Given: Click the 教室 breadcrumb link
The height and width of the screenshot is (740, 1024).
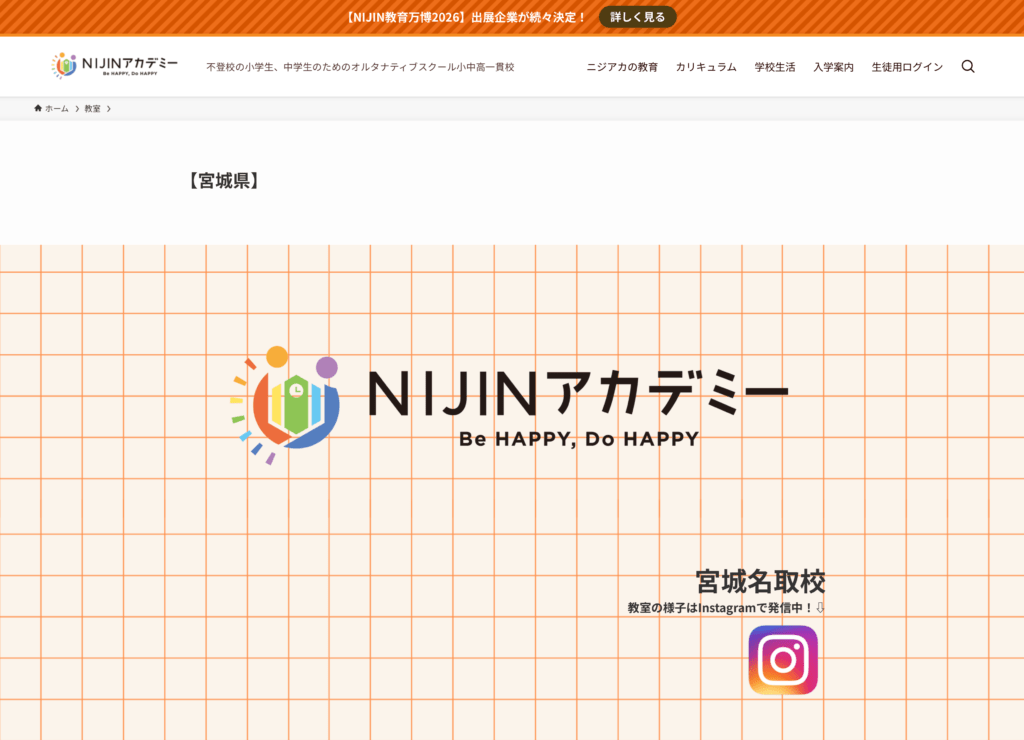Looking at the screenshot, I should [x=92, y=108].
